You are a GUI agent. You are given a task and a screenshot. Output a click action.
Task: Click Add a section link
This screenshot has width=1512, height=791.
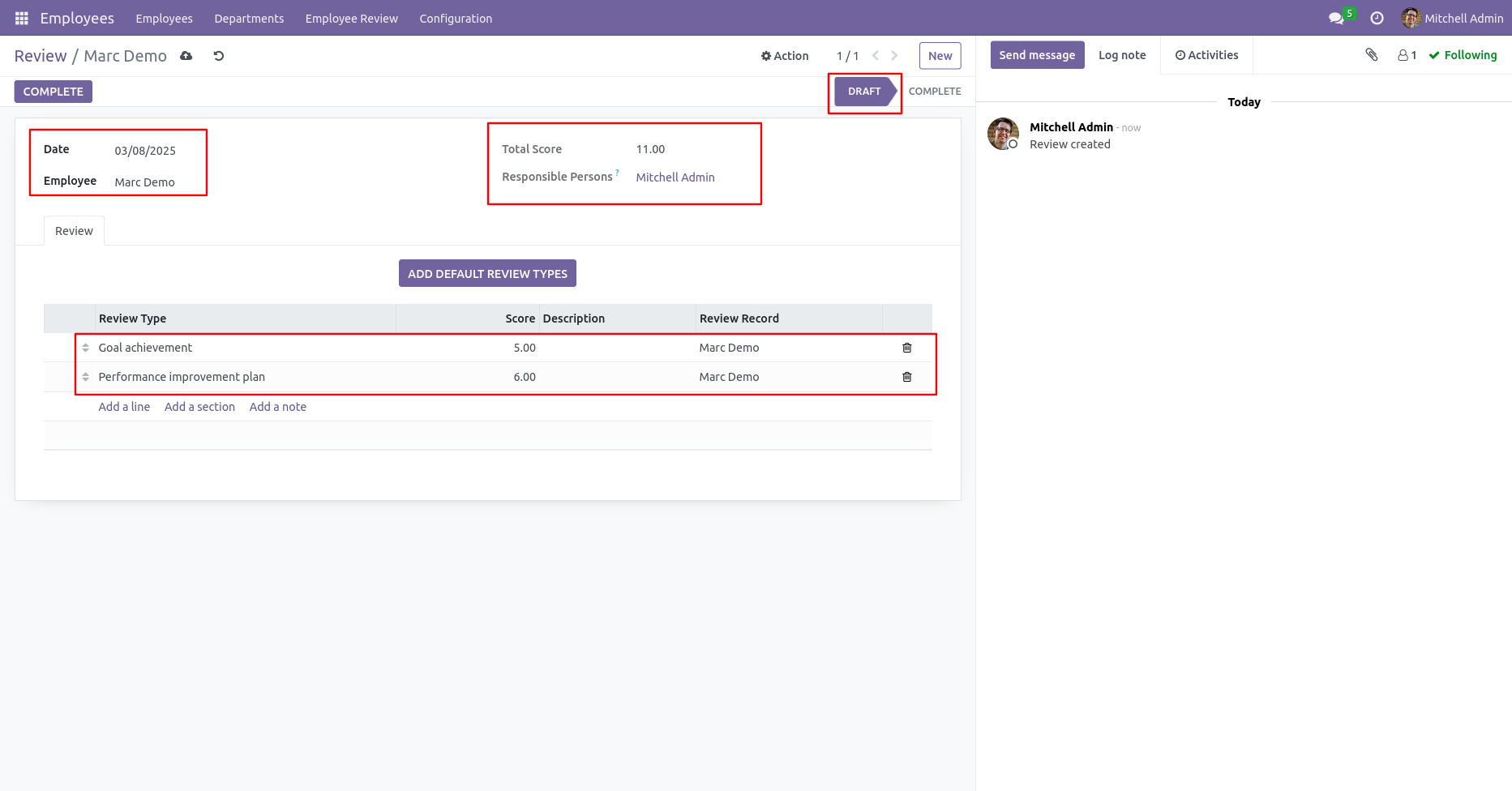[x=199, y=407]
